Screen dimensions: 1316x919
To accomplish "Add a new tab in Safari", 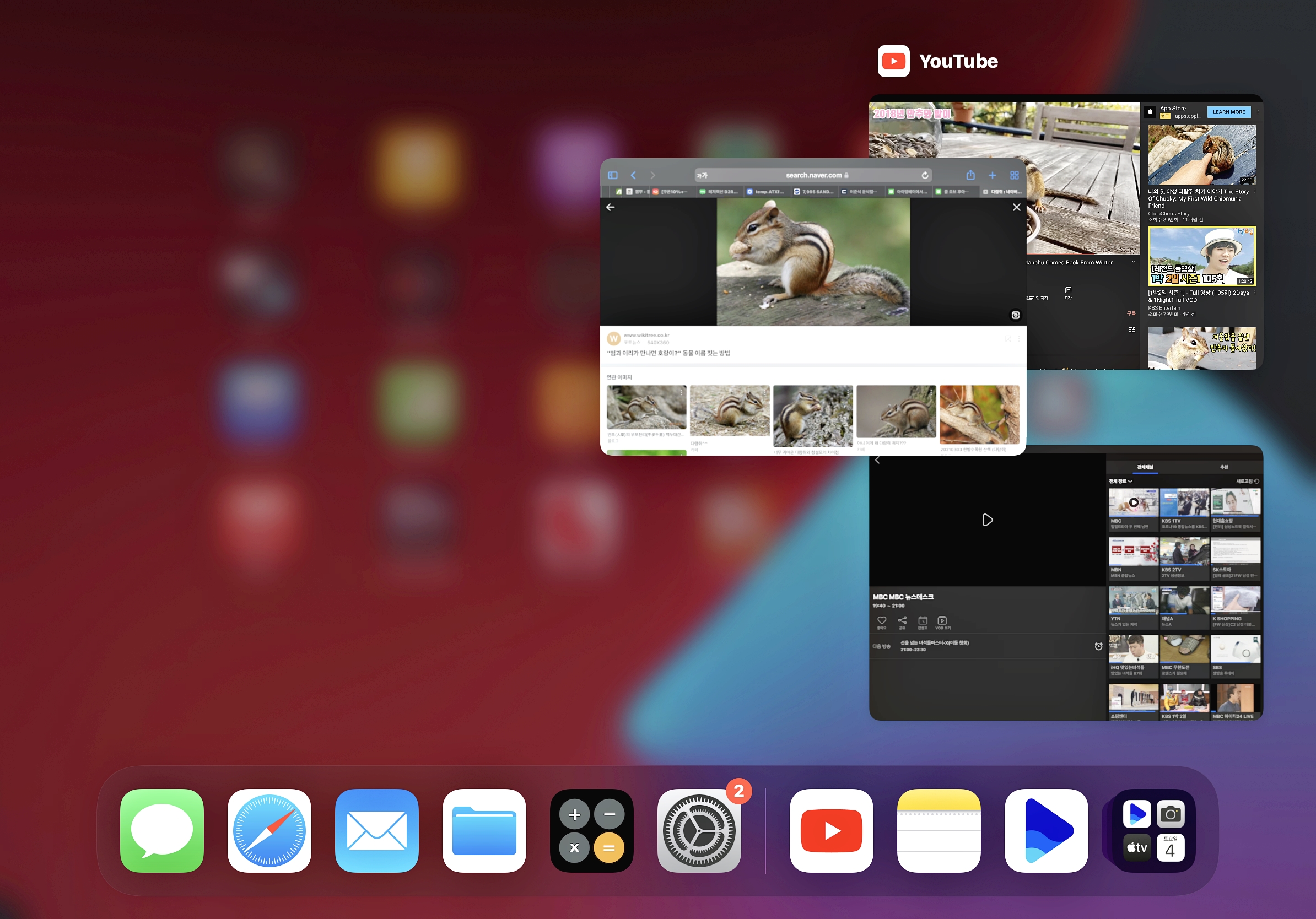I will coord(992,175).
